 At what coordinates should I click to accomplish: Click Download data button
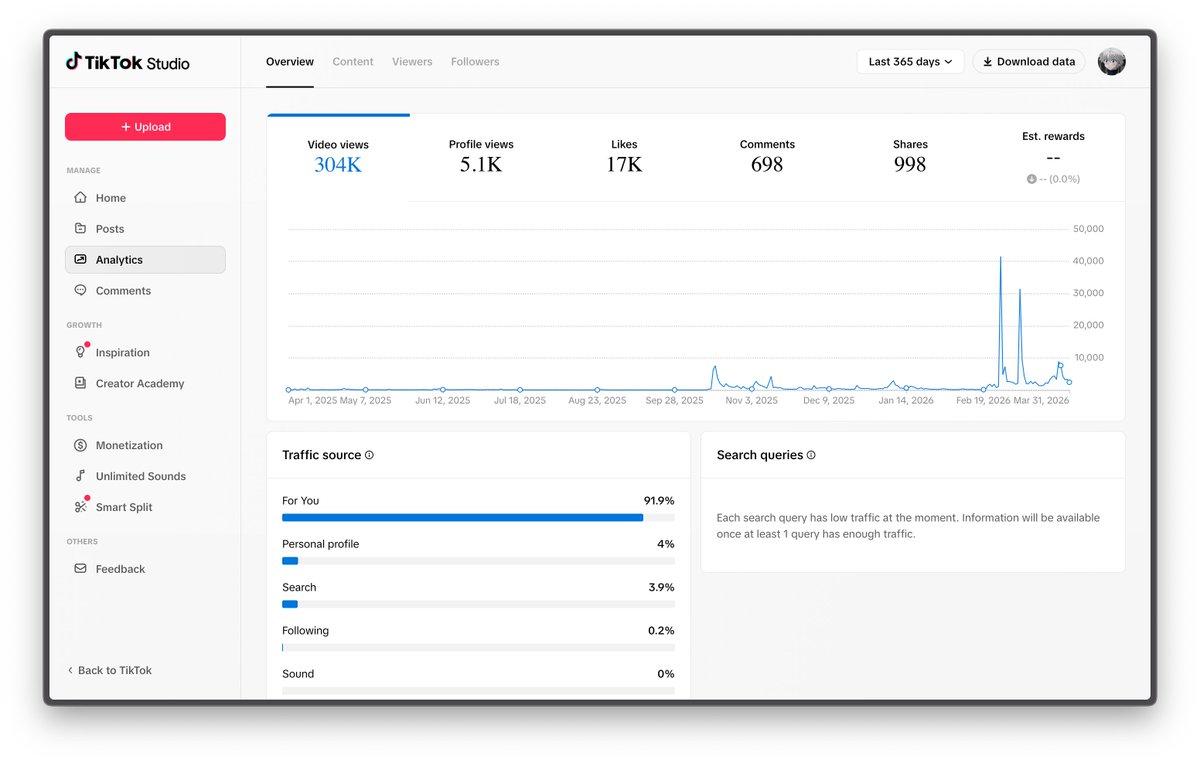[x=1030, y=62]
